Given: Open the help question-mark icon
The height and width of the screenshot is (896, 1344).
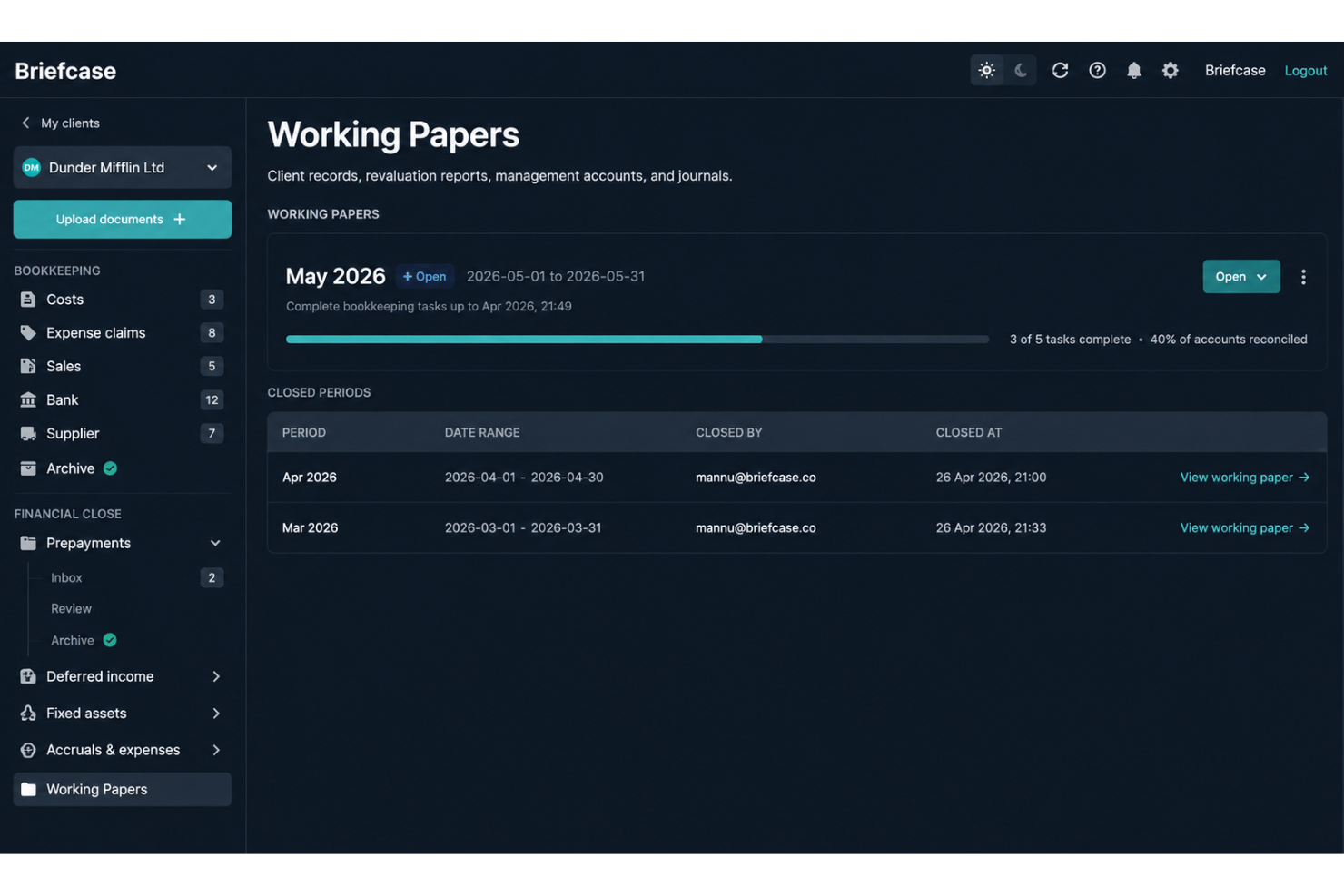Looking at the screenshot, I should click(1097, 71).
